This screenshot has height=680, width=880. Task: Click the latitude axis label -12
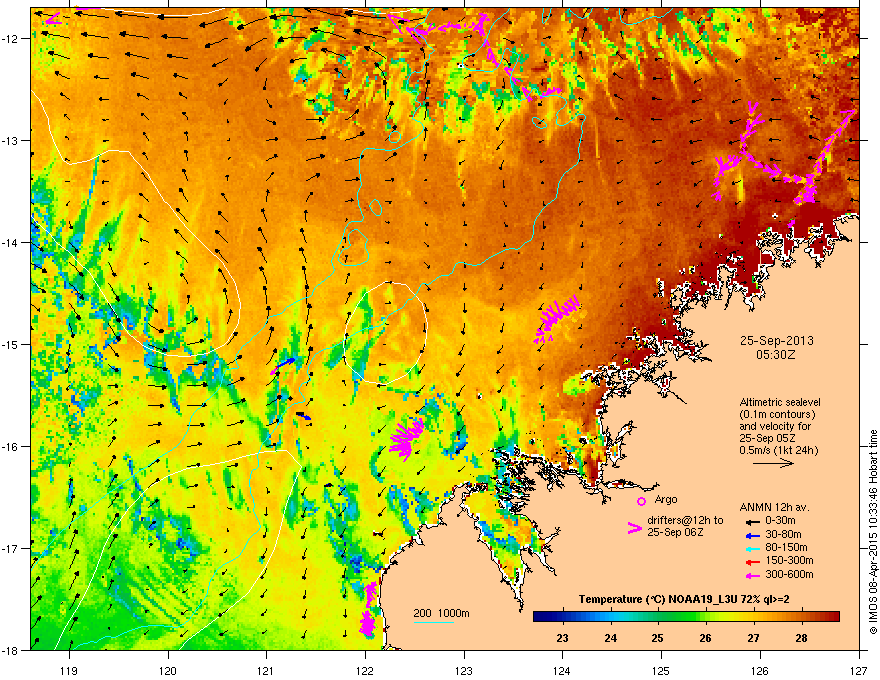[x=11, y=38]
